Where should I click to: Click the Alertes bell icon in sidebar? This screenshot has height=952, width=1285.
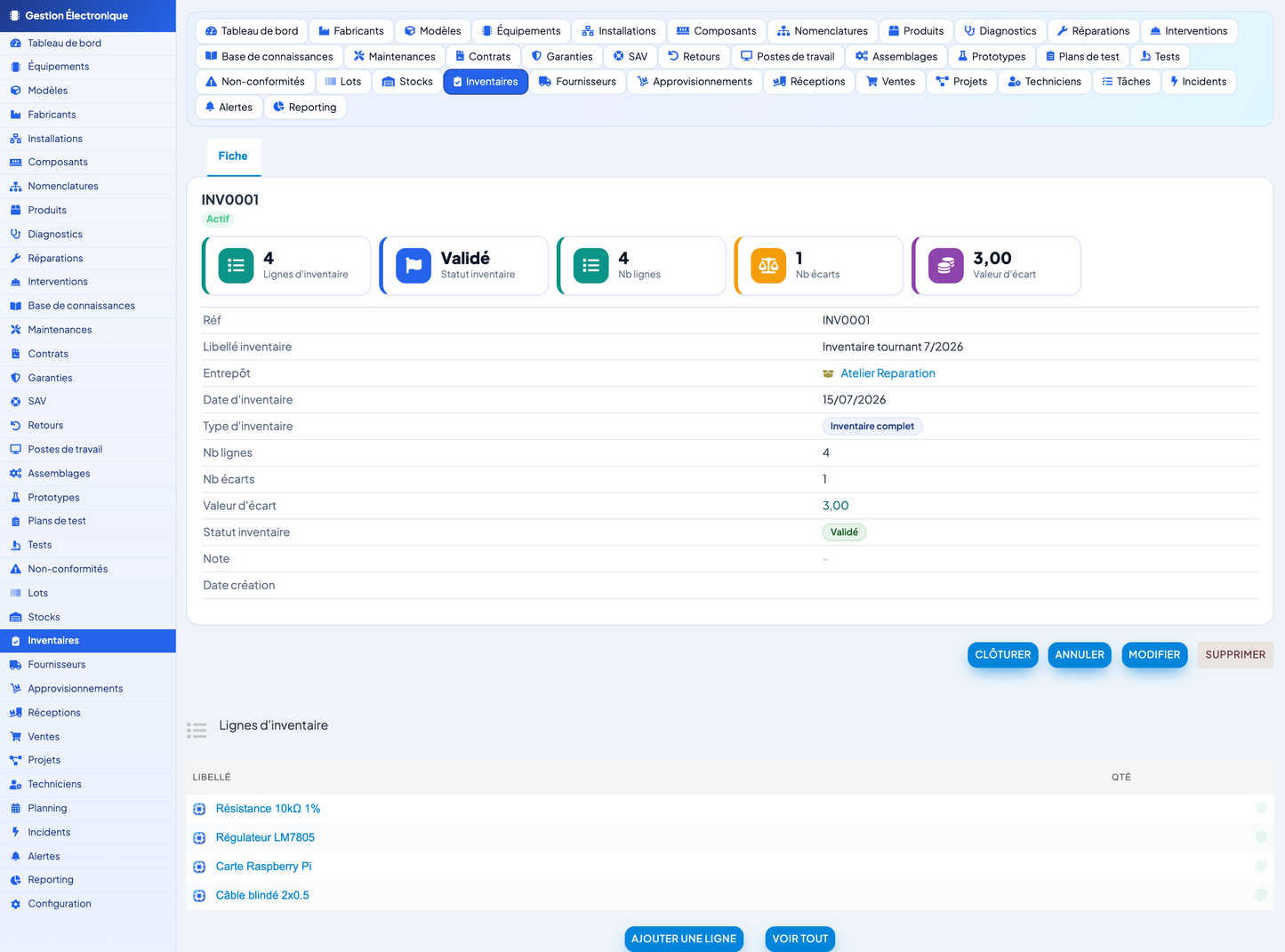point(15,856)
